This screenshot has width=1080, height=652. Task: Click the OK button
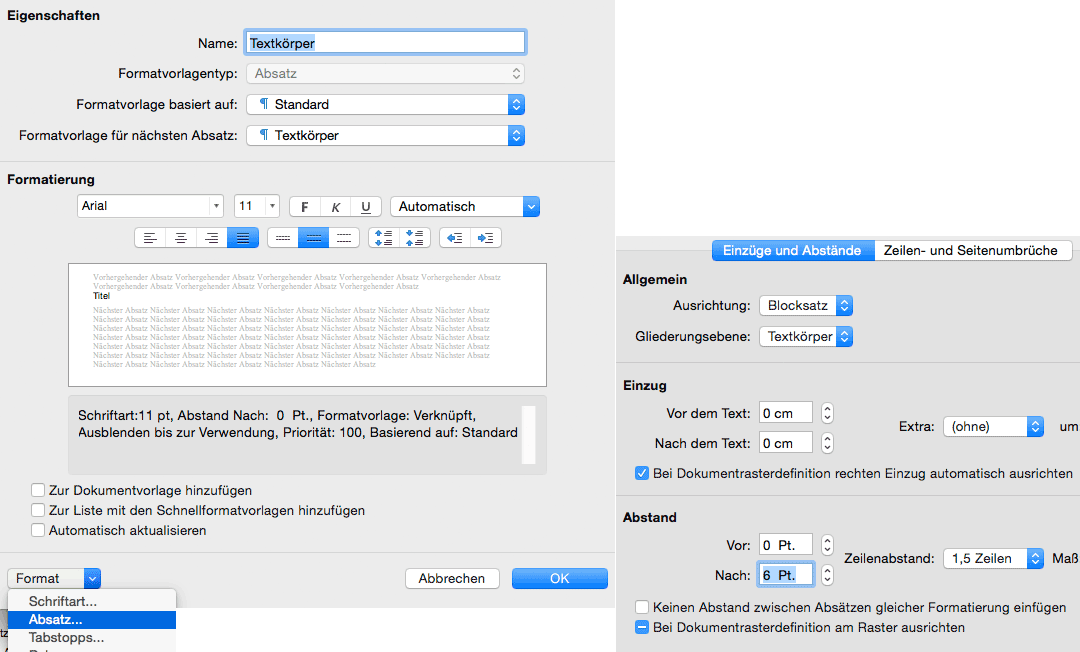coord(559,578)
